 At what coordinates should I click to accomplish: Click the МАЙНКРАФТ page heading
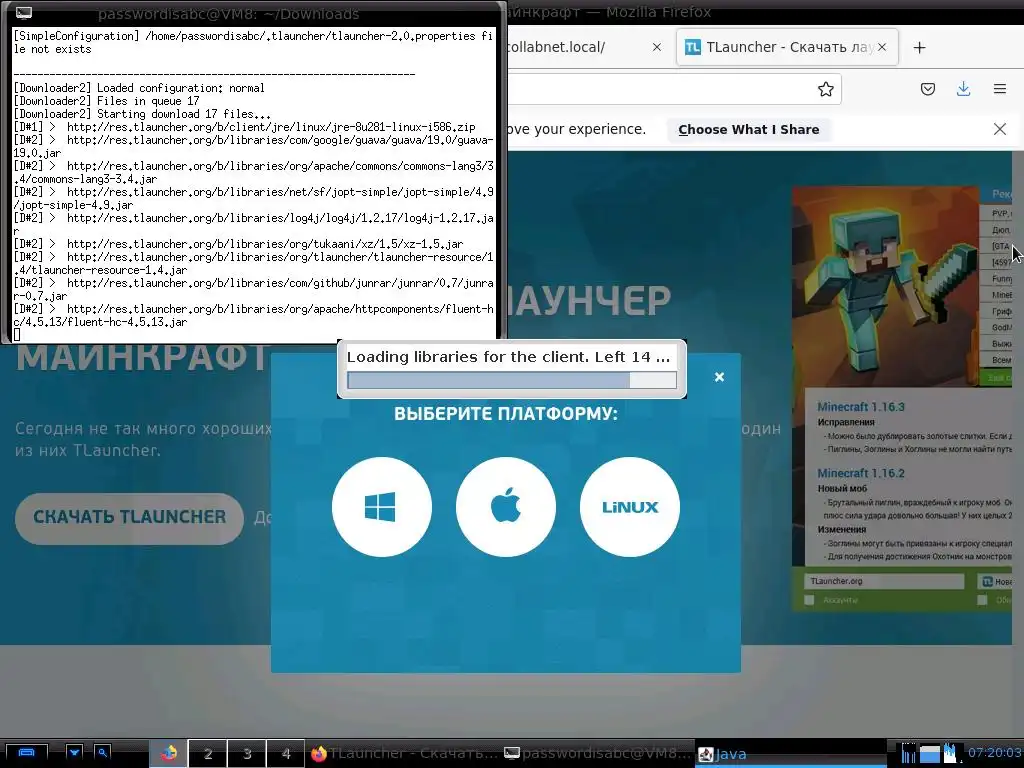tap(141, 358)
